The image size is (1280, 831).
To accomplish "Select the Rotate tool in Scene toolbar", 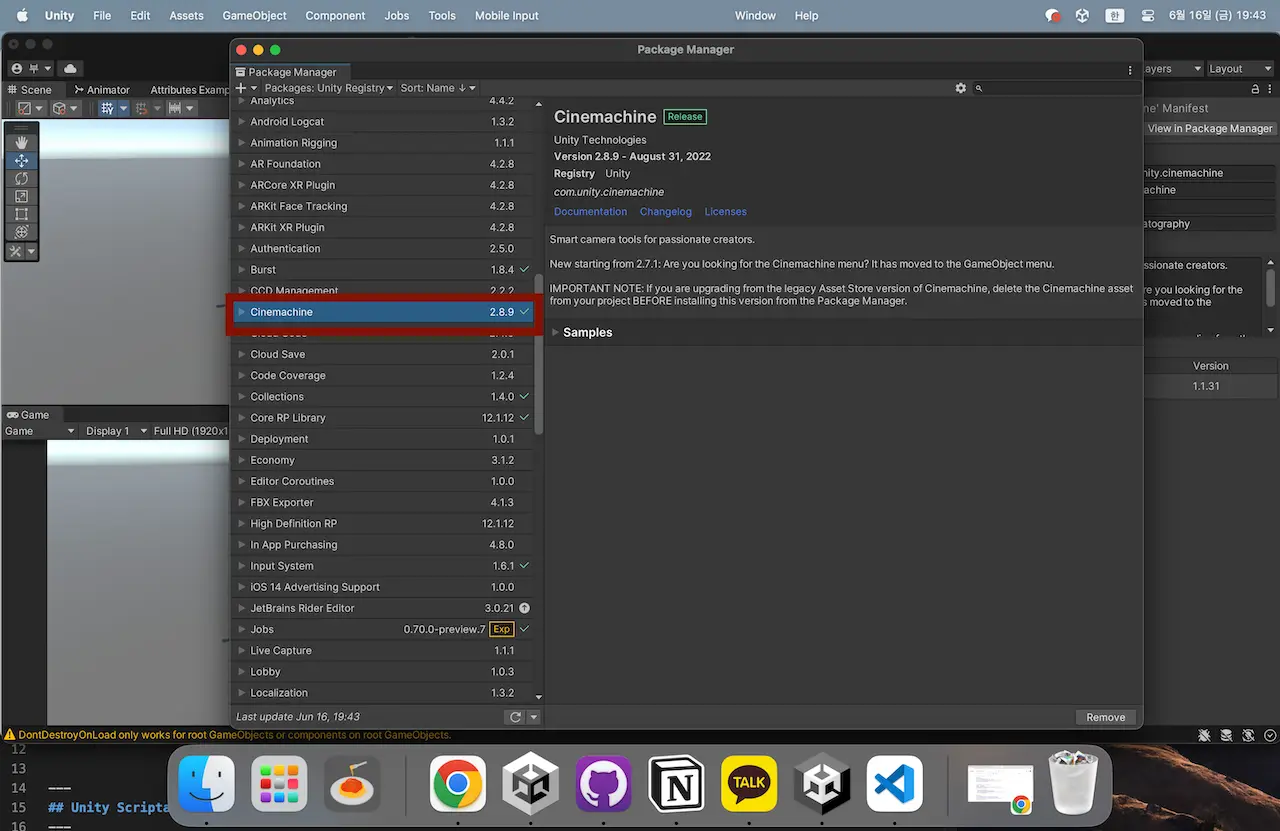I will (21, 178).
